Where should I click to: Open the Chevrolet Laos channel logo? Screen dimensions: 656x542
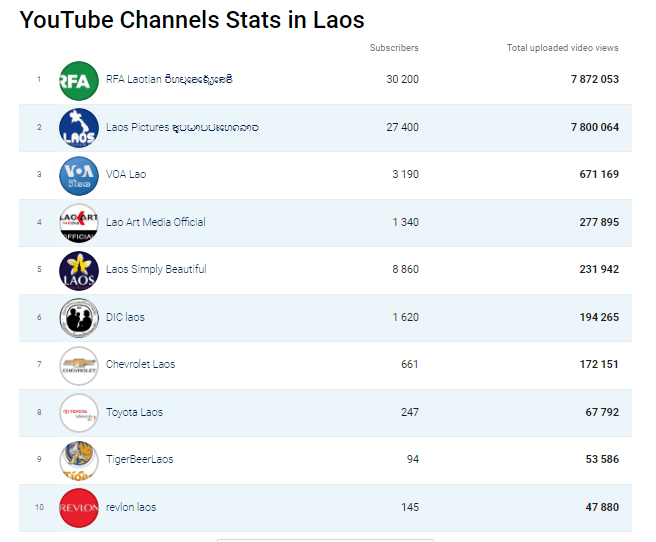(x=79, y=366)
